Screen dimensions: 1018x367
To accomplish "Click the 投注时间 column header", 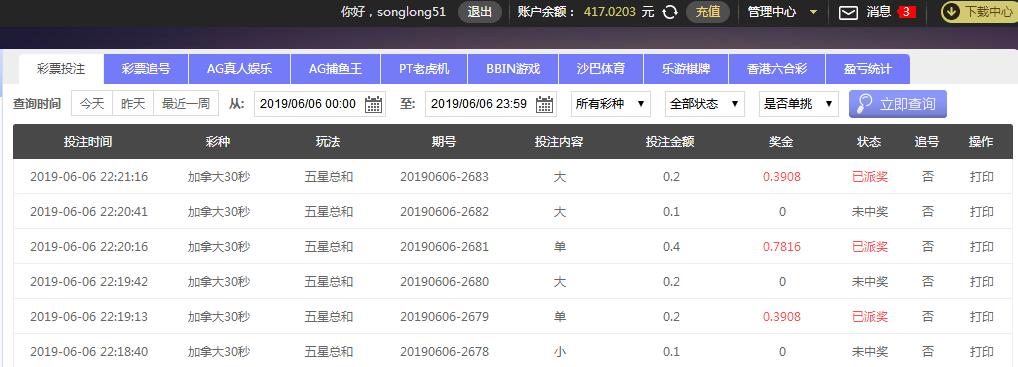I will coord(88,142).
